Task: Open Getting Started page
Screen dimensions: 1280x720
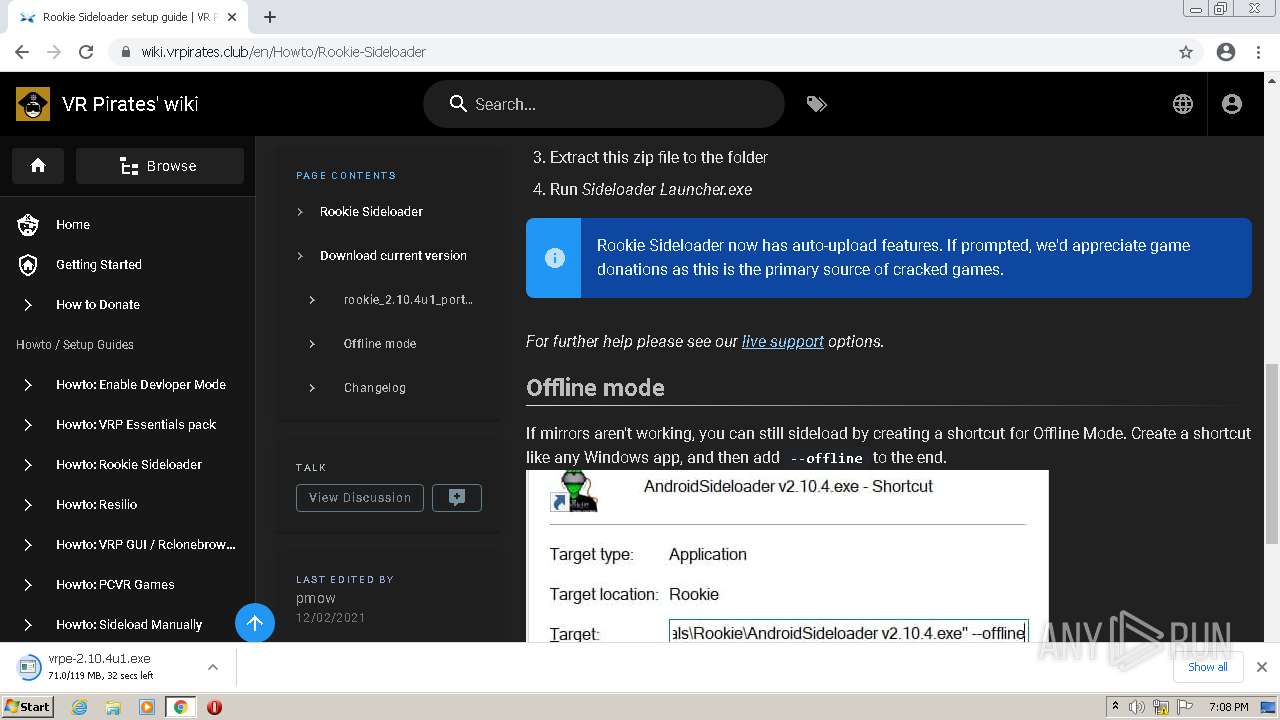Action: pos(99,265)
